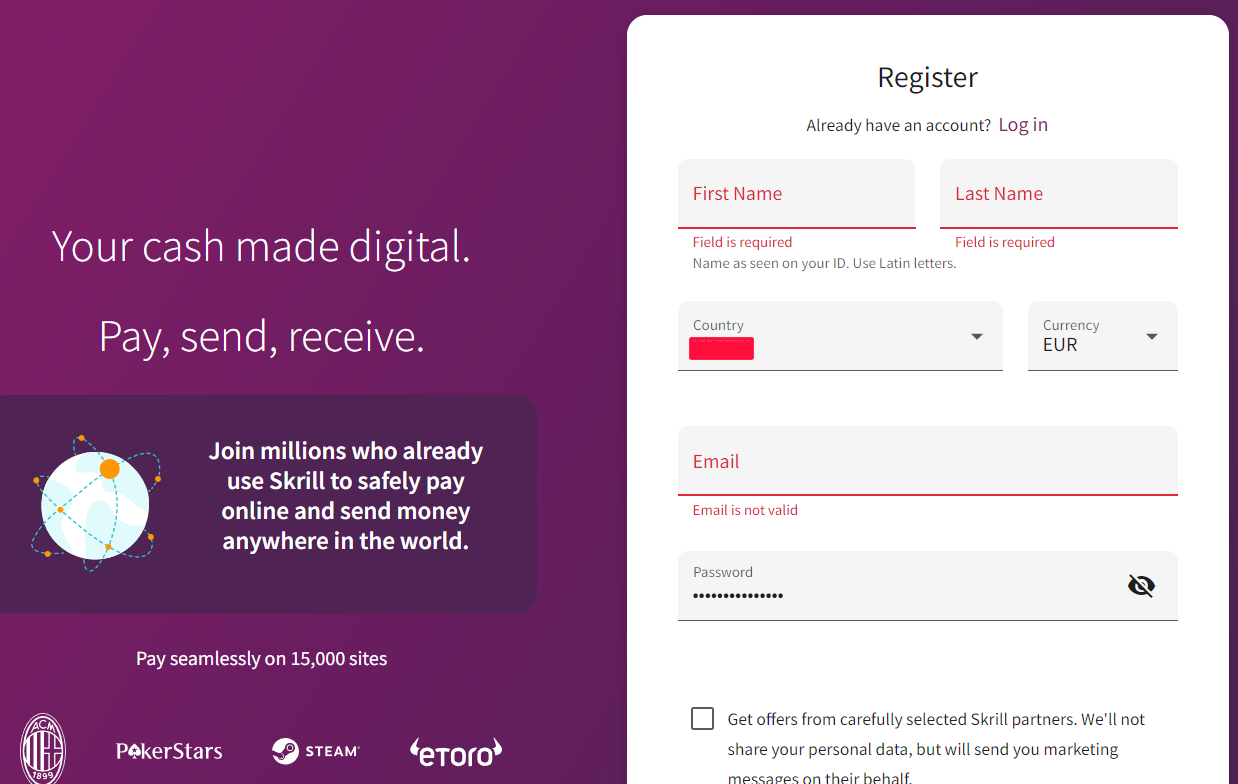This screenshot has width=1238, height=784.
Task: Focus the Last Name field
Action: pyautogui.click(x=1059, y=194)
